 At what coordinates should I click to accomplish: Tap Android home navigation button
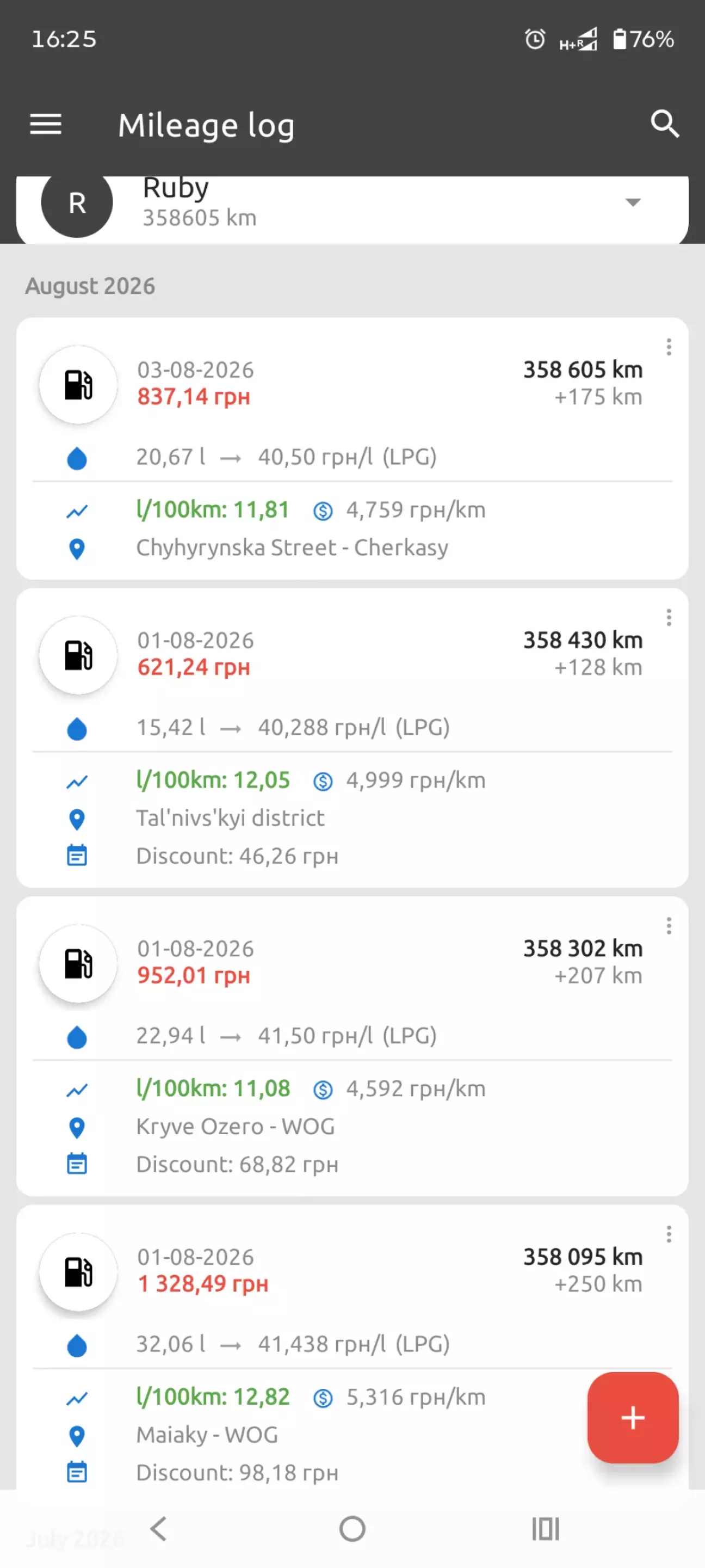(352, 1528)
